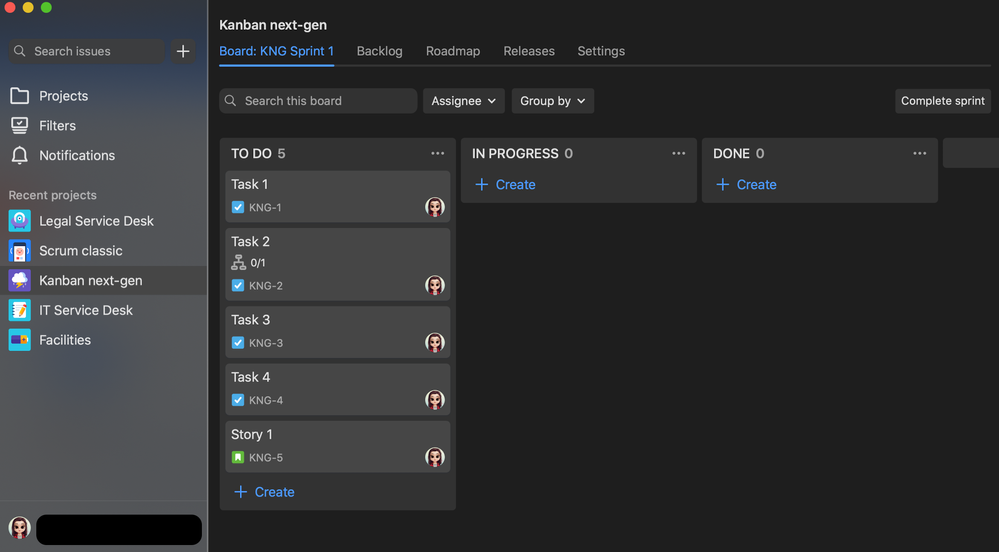Open the IN PROGRESS column ellipsis menu
Image resolution: width=999 pixels, height=552 pixels.
tap(679, 154)
